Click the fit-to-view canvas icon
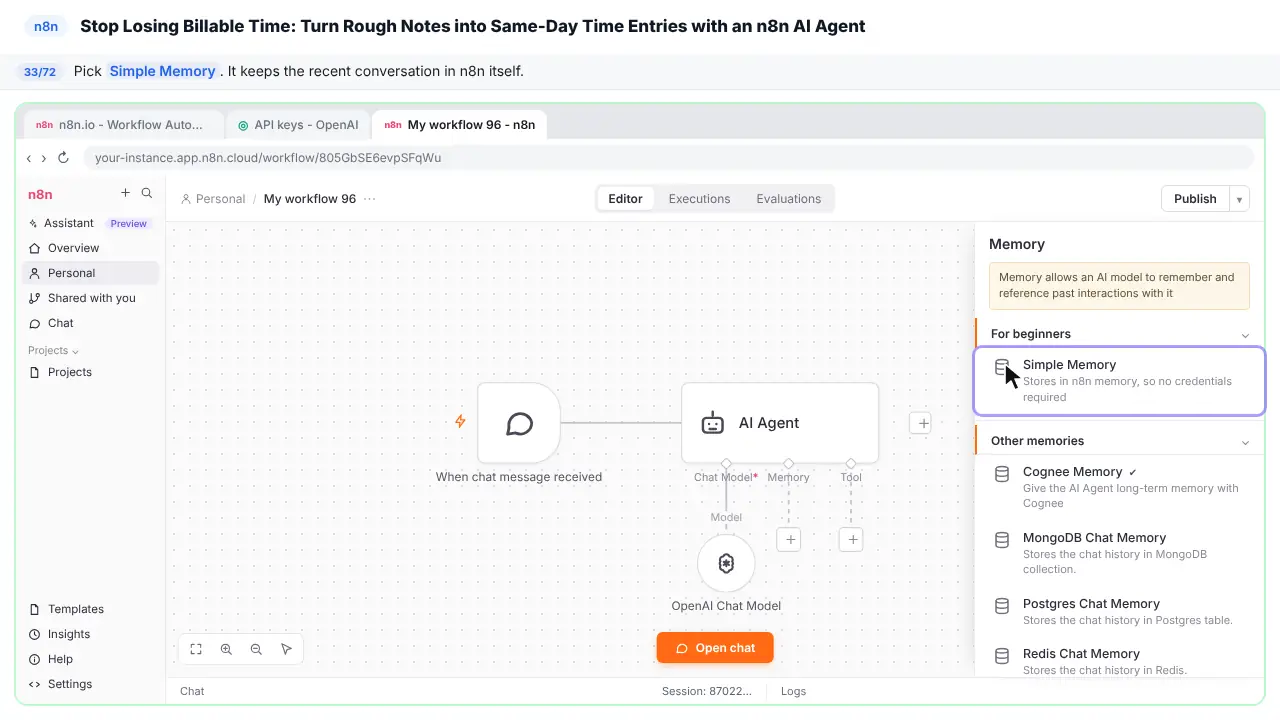This screenshot has width=1280, height=720. point(196,649)
